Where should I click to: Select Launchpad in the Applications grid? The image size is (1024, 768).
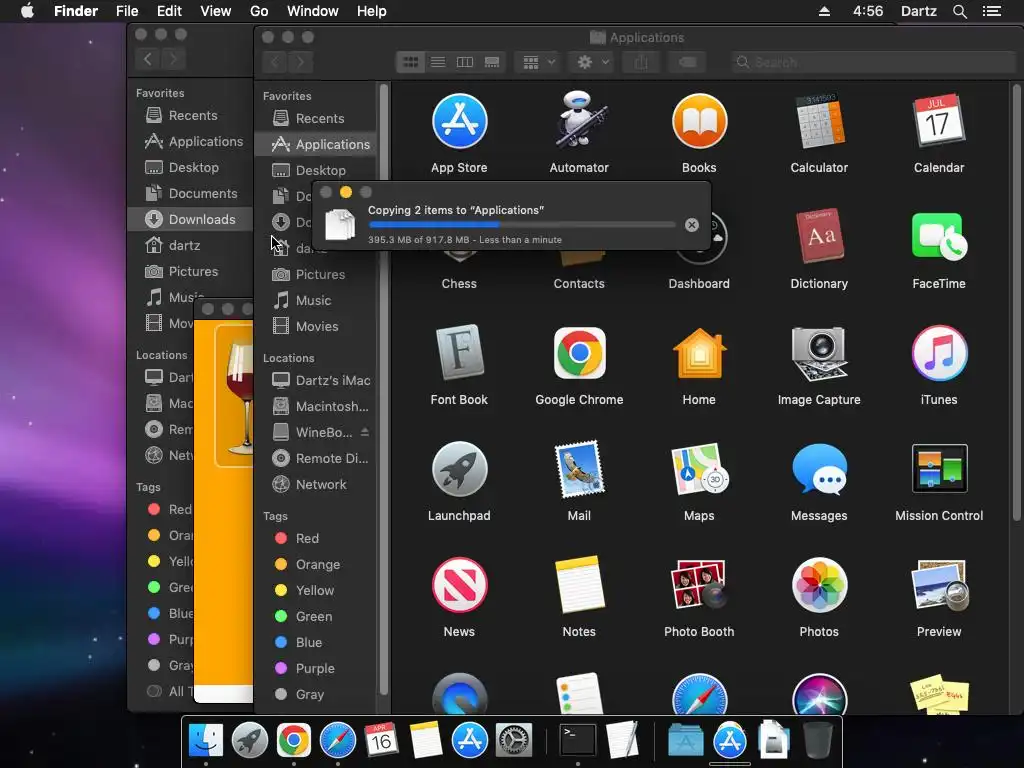[x=459, y=470]
